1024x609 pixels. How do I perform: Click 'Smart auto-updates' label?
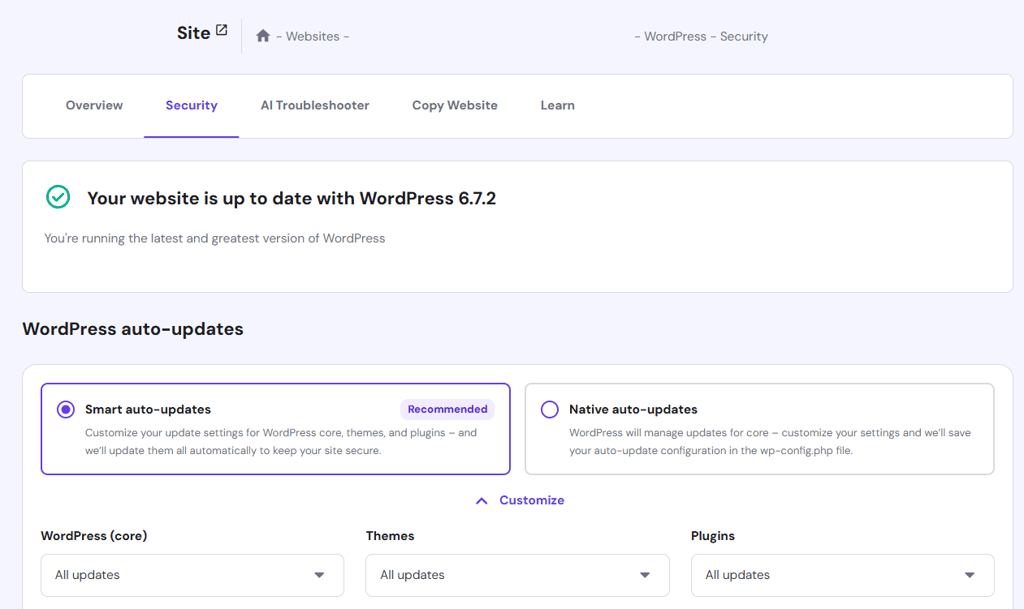click(x=148, y=409)
